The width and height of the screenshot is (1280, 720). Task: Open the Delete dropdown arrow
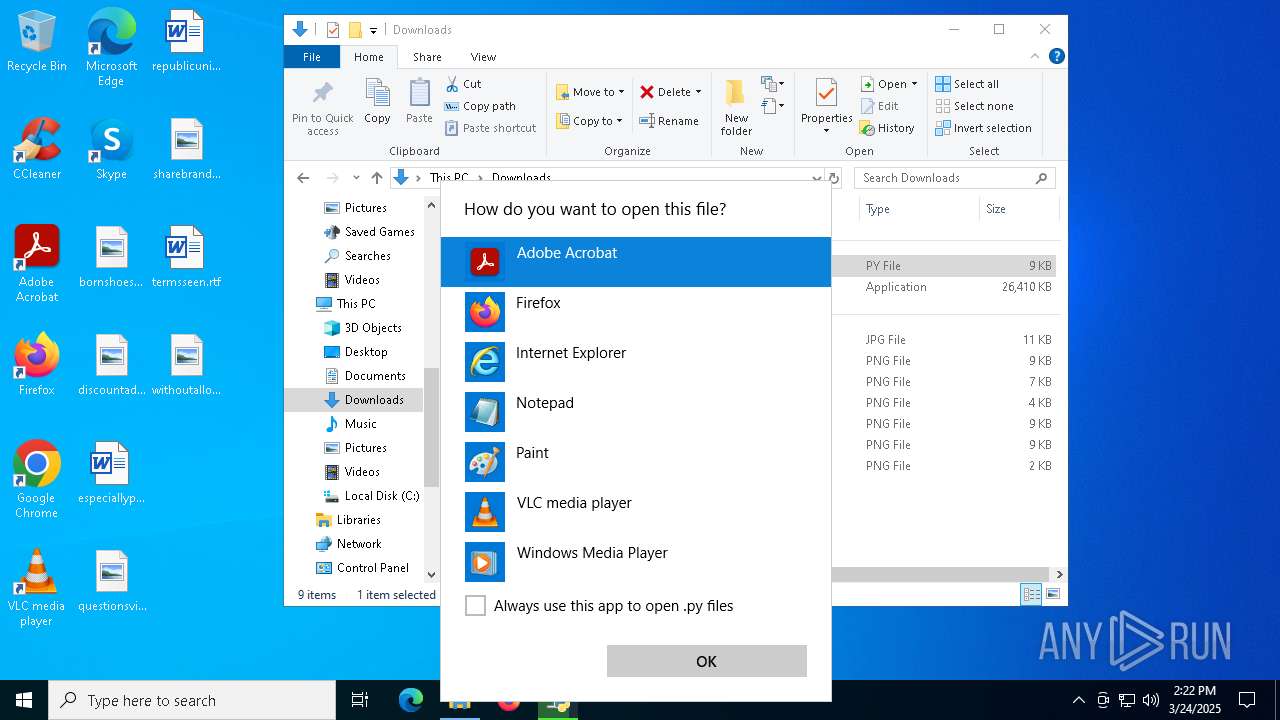point(698,92)
